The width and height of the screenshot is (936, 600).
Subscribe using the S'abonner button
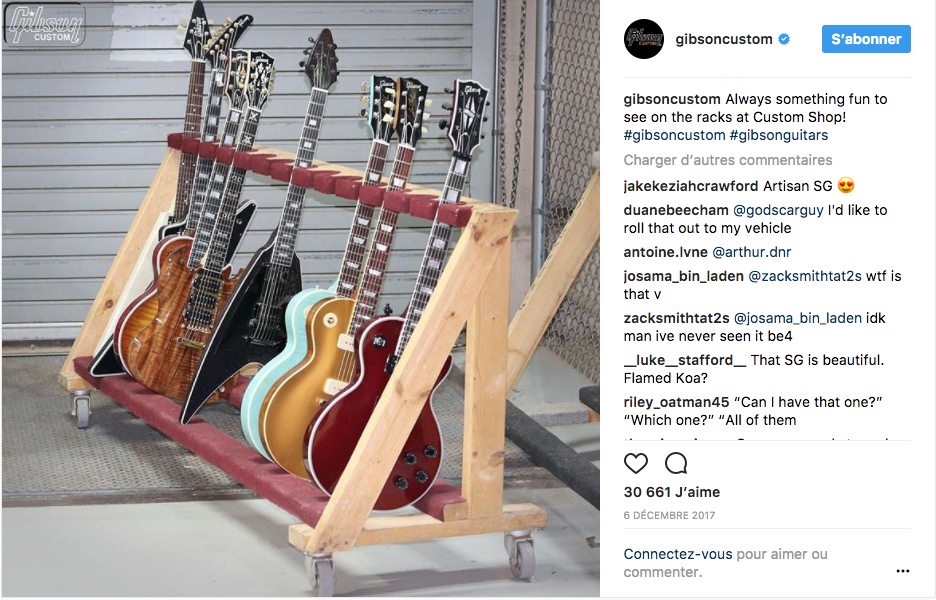[866, 39]
